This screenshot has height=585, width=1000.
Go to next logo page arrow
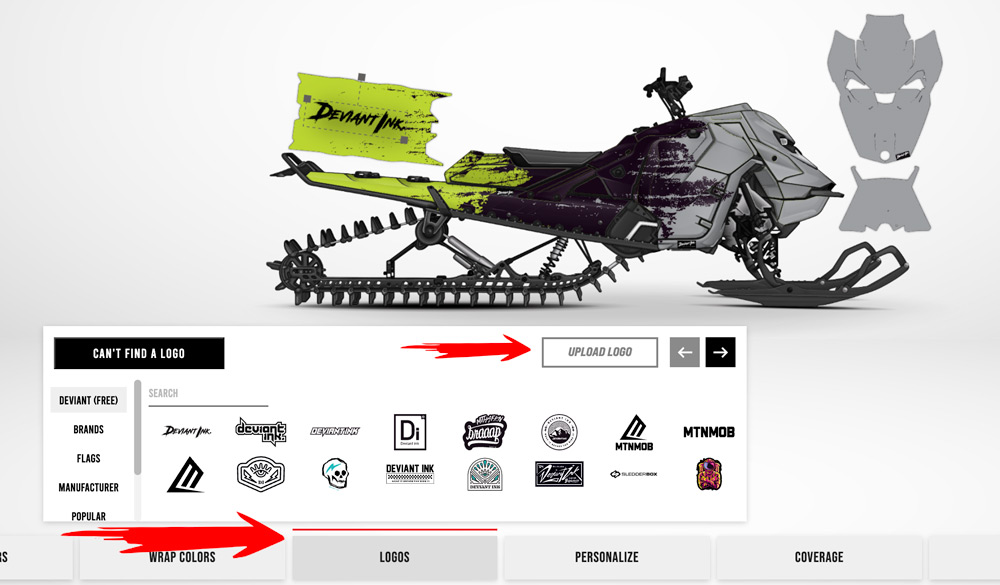720,352
